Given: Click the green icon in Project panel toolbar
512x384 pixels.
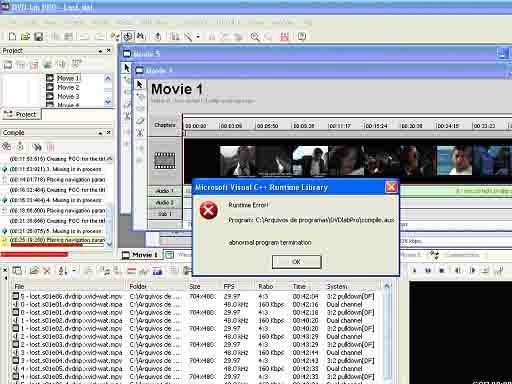Looking at the screenshot, I should [48, 64].
